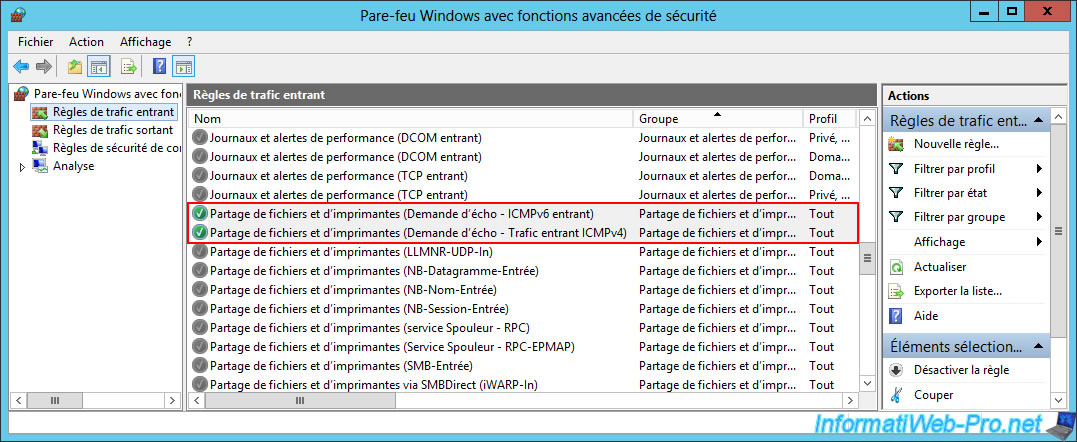Click Nouvelle règle in Actions pane

(956, 144)
